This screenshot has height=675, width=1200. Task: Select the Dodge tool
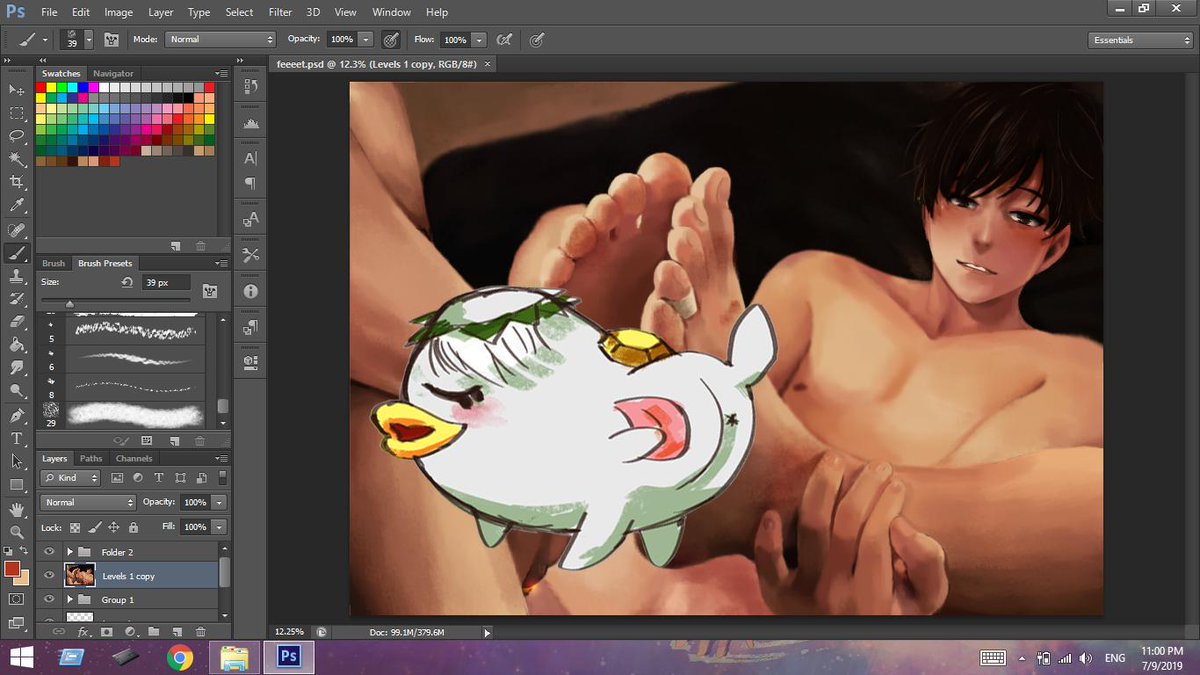[x=16, y=391]
